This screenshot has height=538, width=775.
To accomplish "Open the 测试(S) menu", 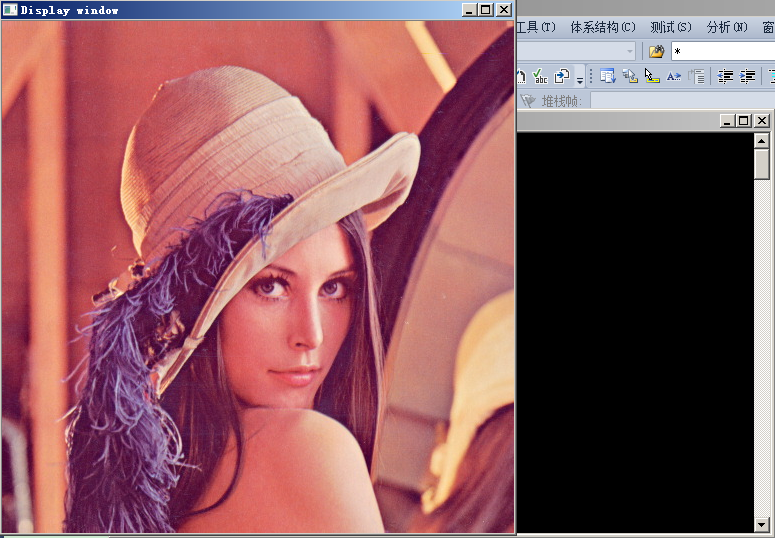I will click(671, 27).
